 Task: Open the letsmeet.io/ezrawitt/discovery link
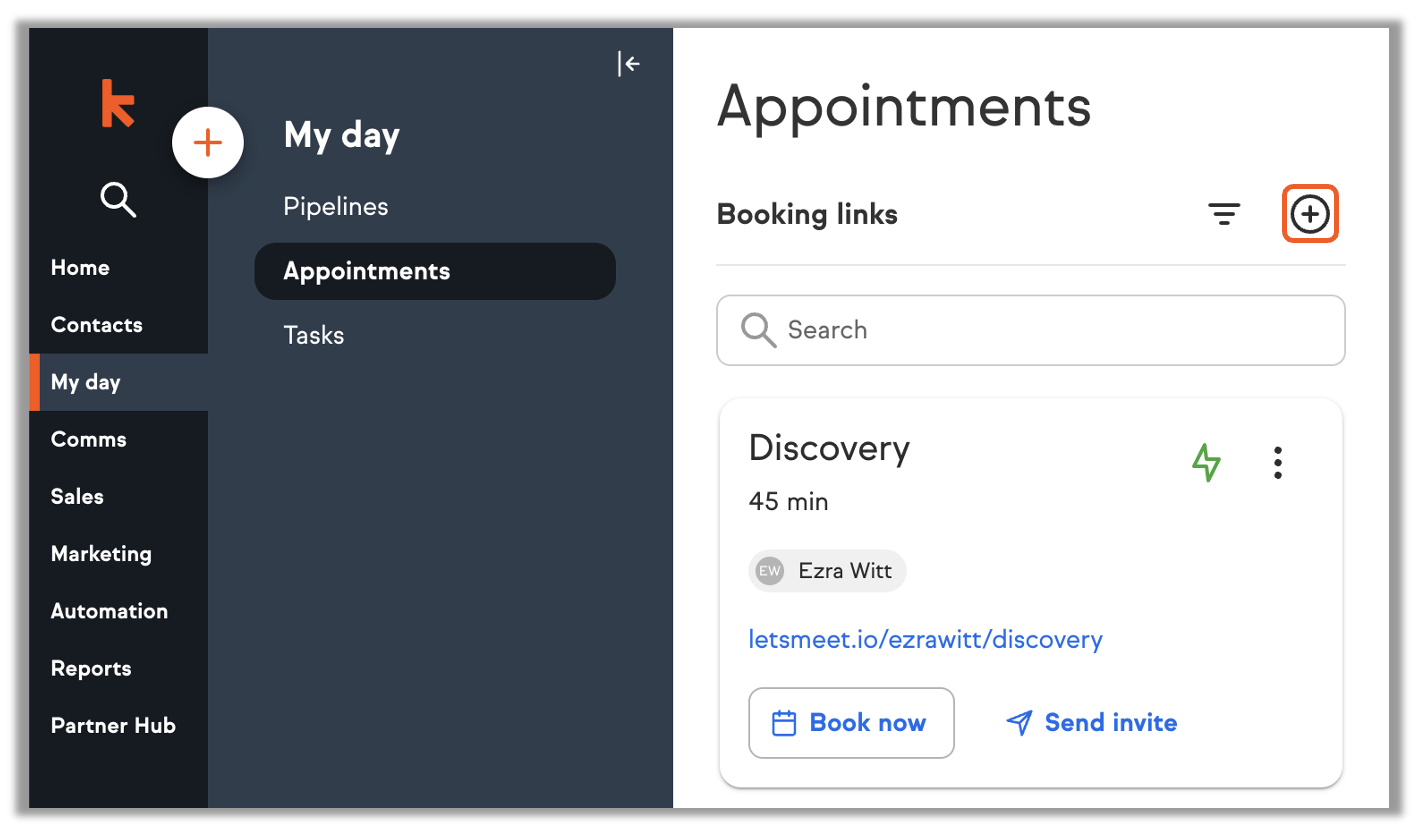pos(925,639)
